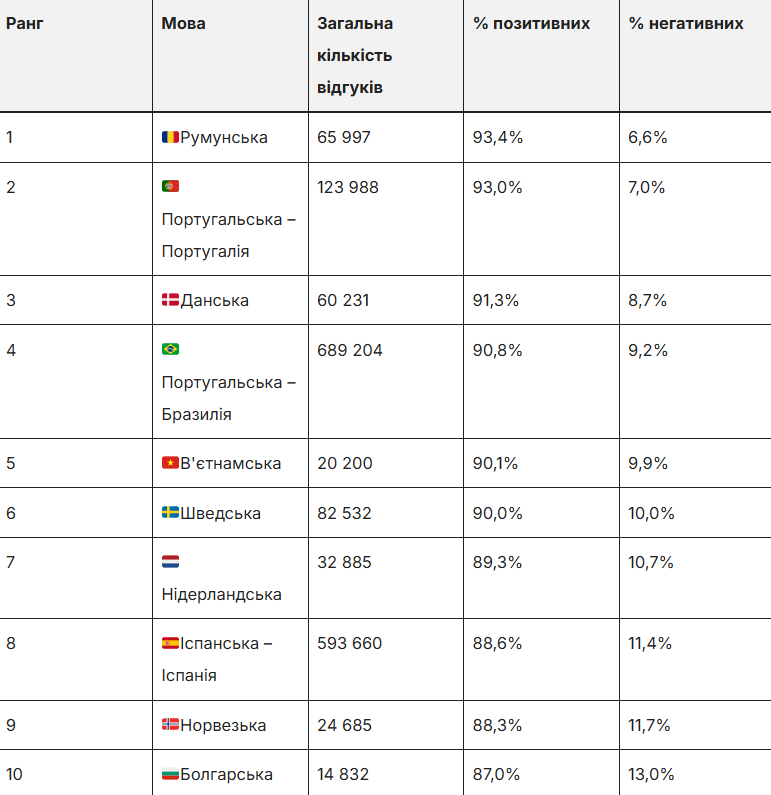Select the 13,0% negative value
This screenshot has width=771, height=795.
[651, 774]
